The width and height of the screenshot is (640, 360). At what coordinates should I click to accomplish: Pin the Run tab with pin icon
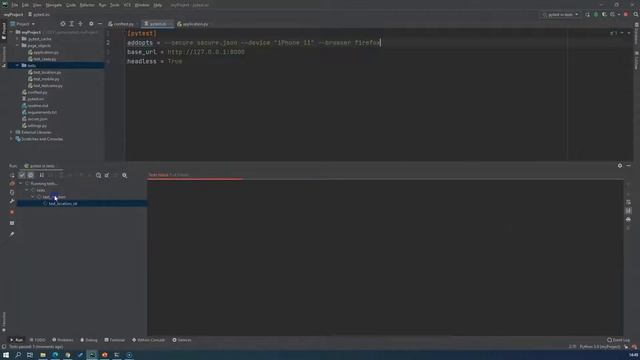tap(12, 234)
